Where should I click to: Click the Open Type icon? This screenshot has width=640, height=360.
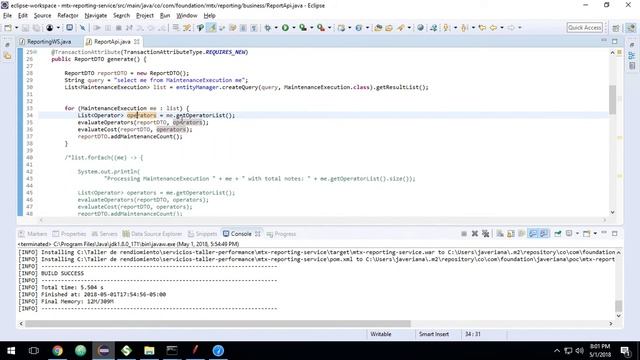tap(378, 28)
